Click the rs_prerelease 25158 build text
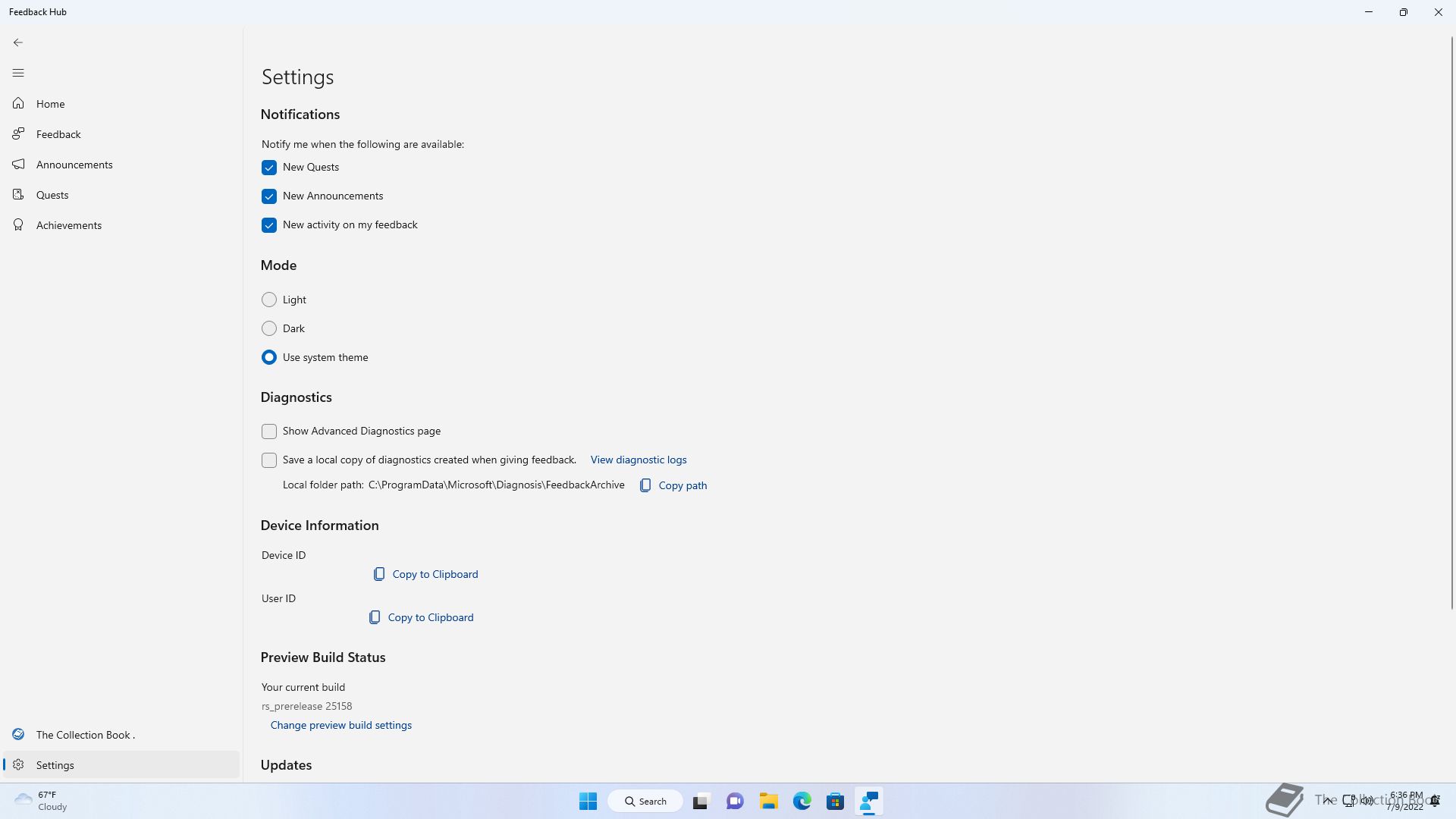The image size is (1456, 819). 307,706
